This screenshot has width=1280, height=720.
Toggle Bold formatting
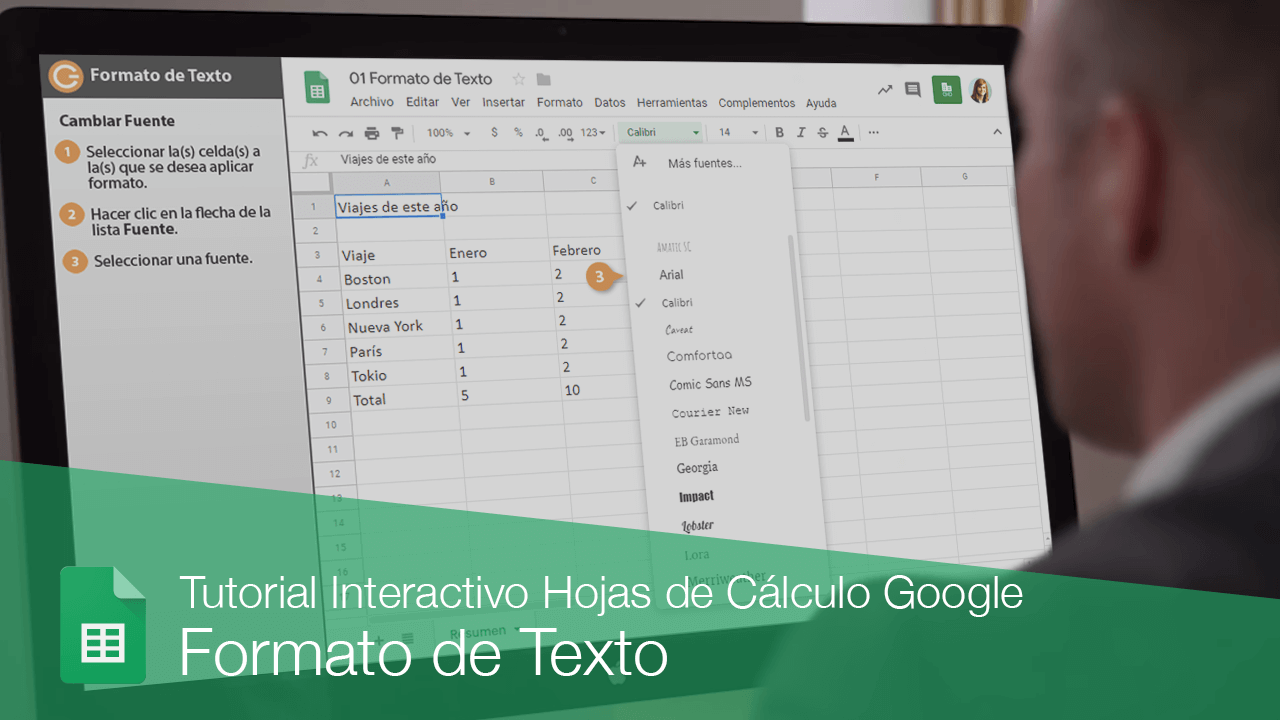coord(778,132)
